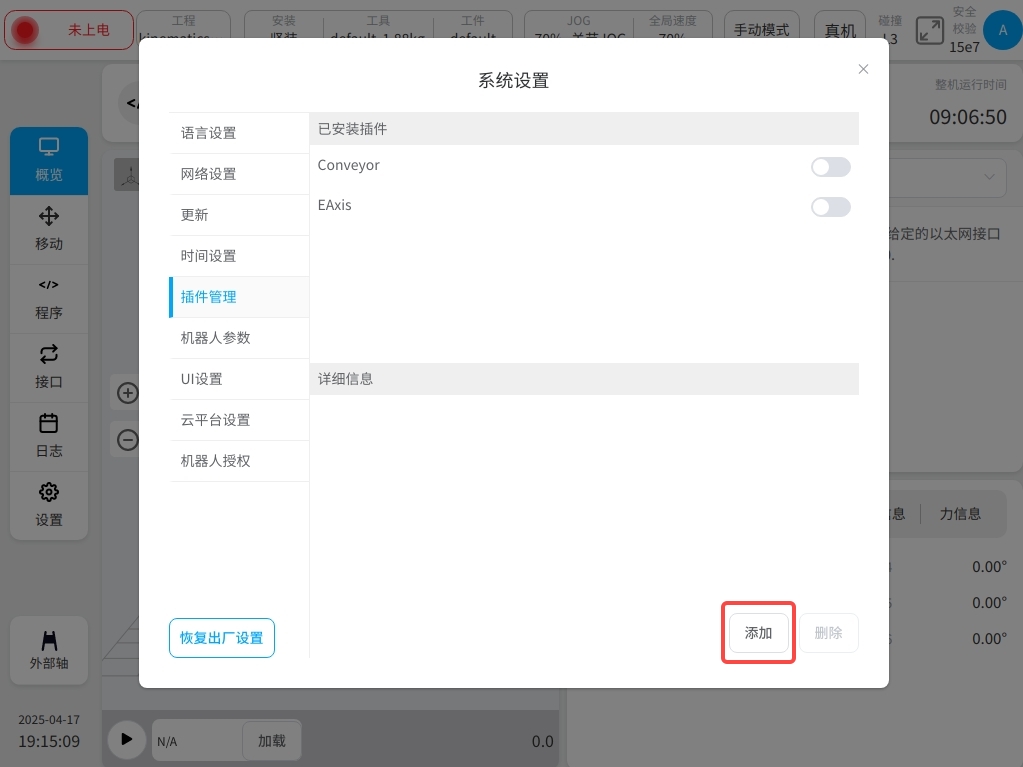Open the 移动 move panel icon
1023x767 pixels.
point(49,217)
